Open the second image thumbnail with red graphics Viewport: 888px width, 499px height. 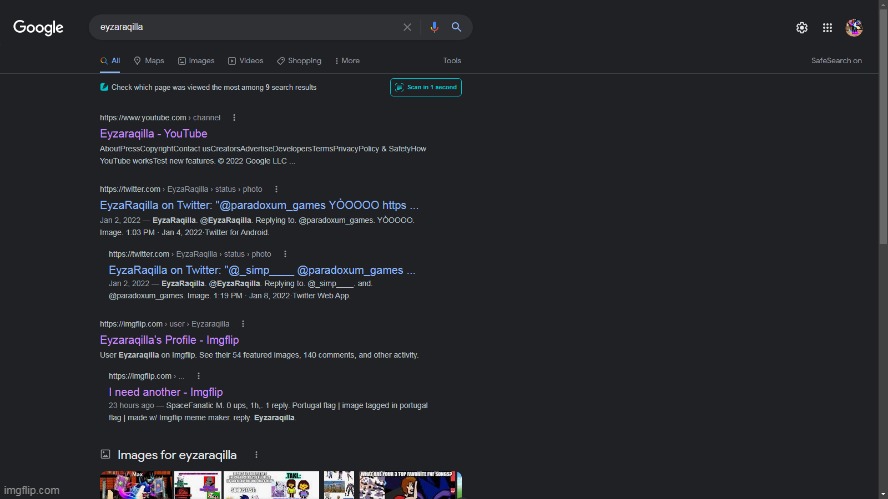tap(197, 485)
